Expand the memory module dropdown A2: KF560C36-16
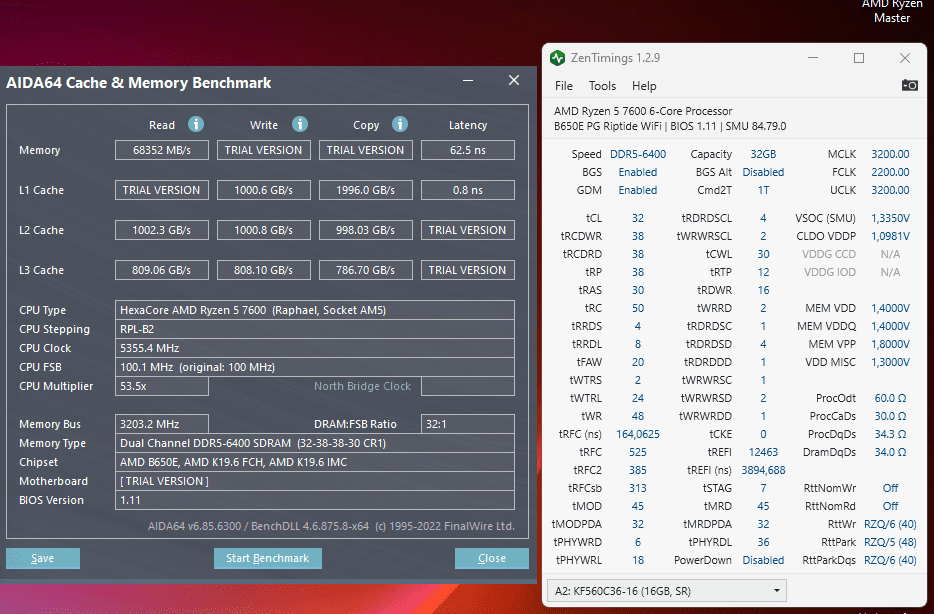The image size is (934, 614). click(667, 591)
